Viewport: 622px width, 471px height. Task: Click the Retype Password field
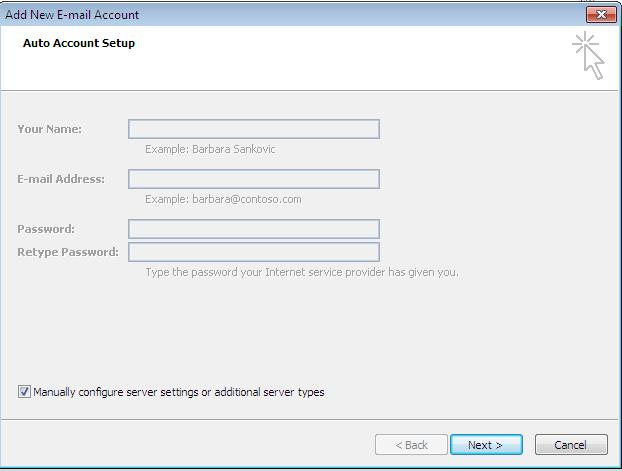254,252
